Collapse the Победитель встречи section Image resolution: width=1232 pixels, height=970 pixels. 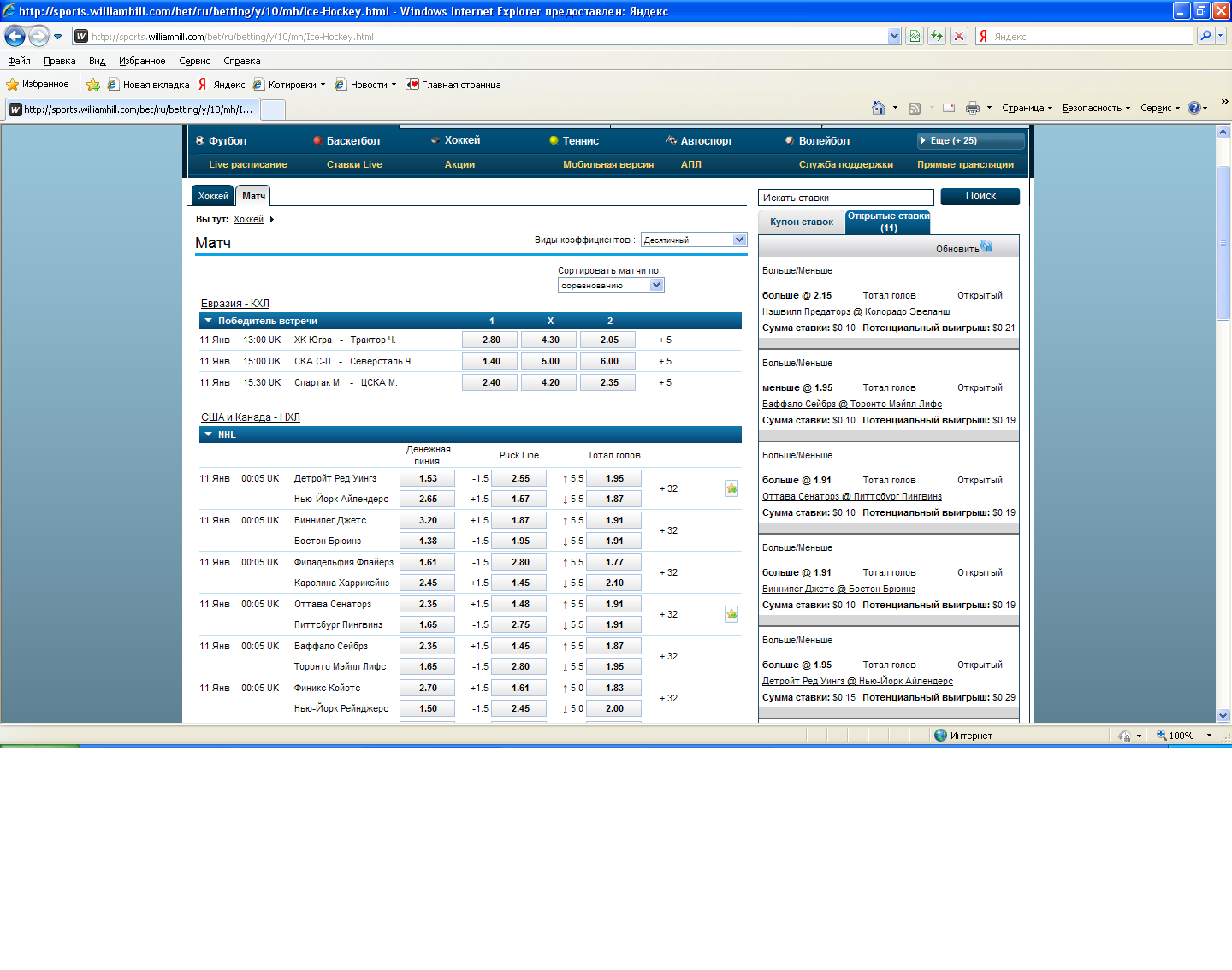tap(209, 321)
